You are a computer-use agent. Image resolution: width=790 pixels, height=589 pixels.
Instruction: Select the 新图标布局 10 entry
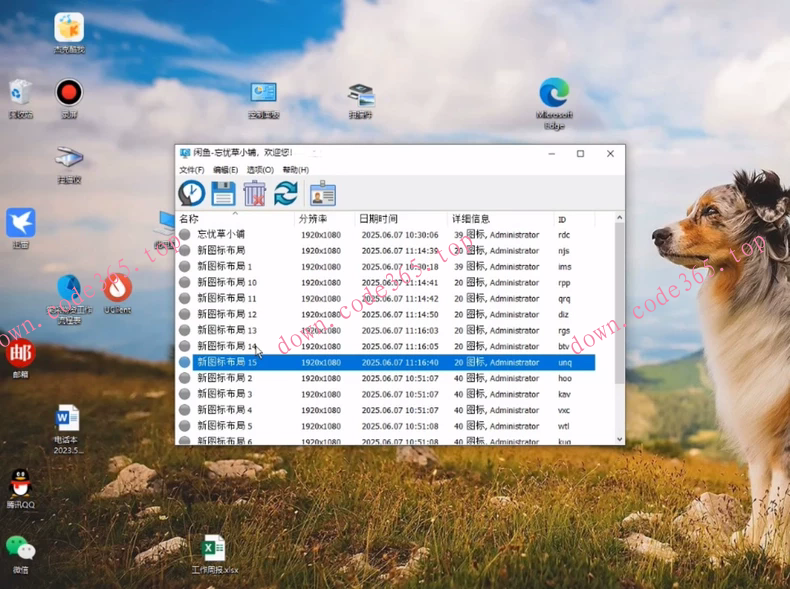[386, 282]
